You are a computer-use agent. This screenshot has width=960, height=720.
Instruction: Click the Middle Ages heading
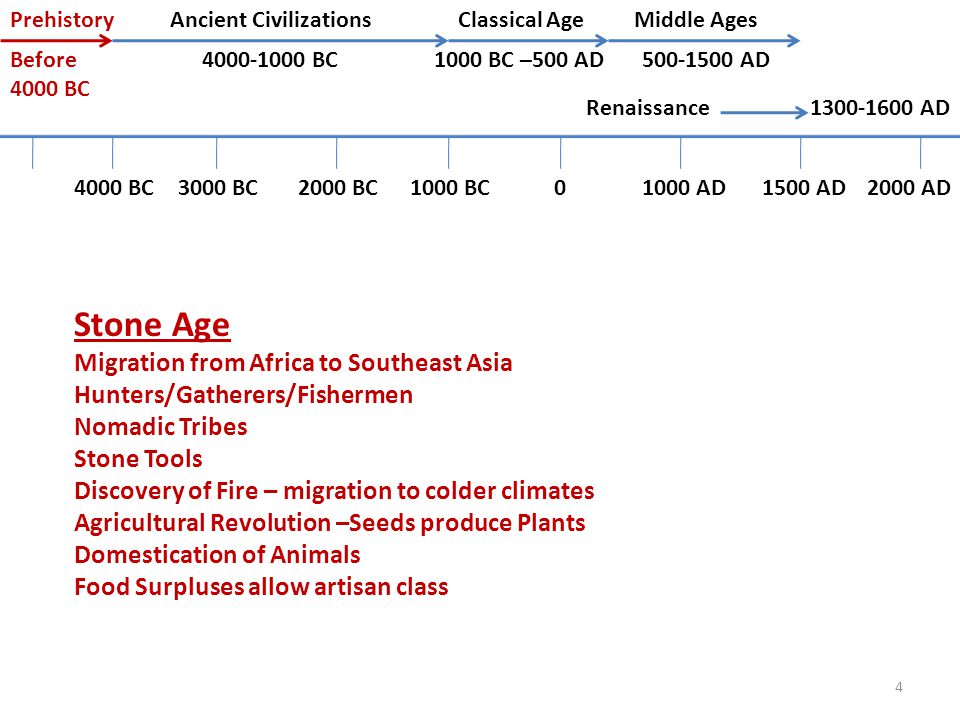click(696, 20)
